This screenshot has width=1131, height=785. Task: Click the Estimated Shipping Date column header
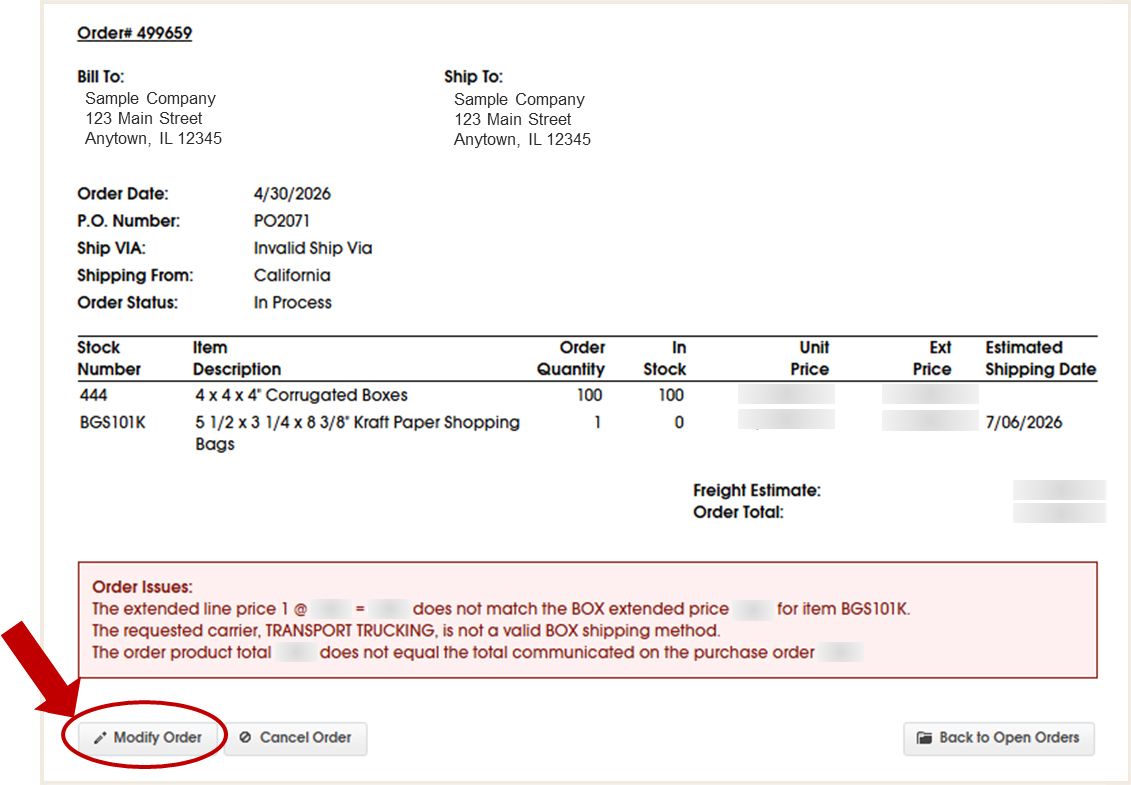[x=1041, y=359]
